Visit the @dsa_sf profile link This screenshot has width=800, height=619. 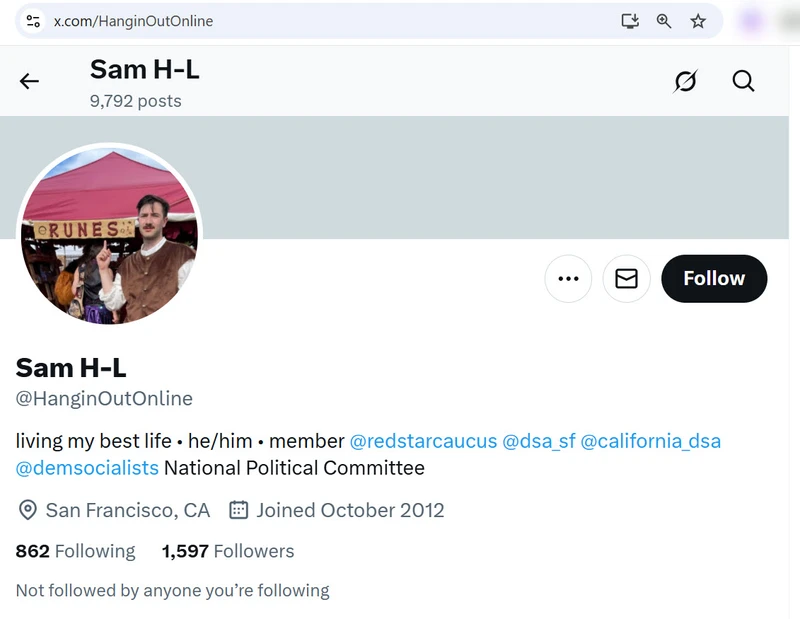(538, 441)
